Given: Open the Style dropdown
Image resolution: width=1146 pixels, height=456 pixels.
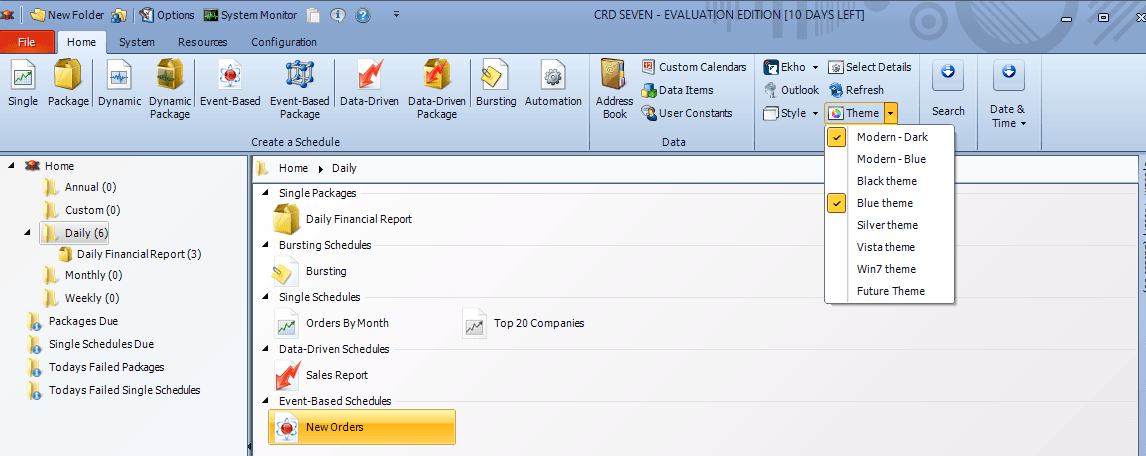Looking at the screenshot, I should (792, 113).
